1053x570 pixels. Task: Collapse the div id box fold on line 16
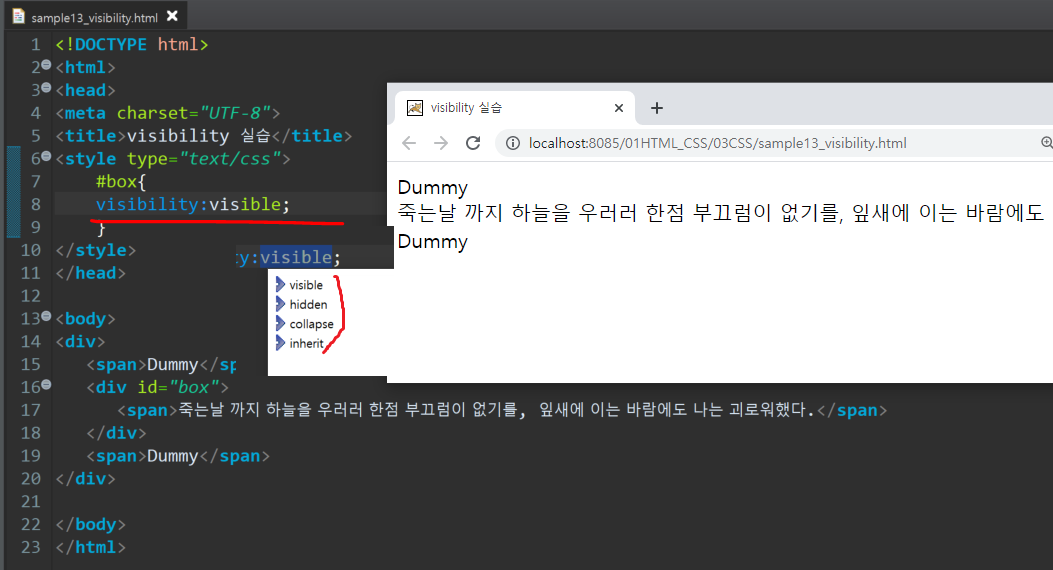pyautogui.click(x=46, y=385)
